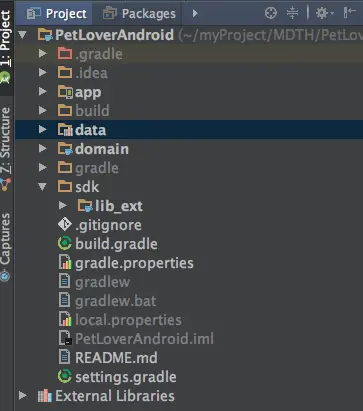363x411 pixels.
Task: Select the sdk folder name
Action: (x=87, y=187)
